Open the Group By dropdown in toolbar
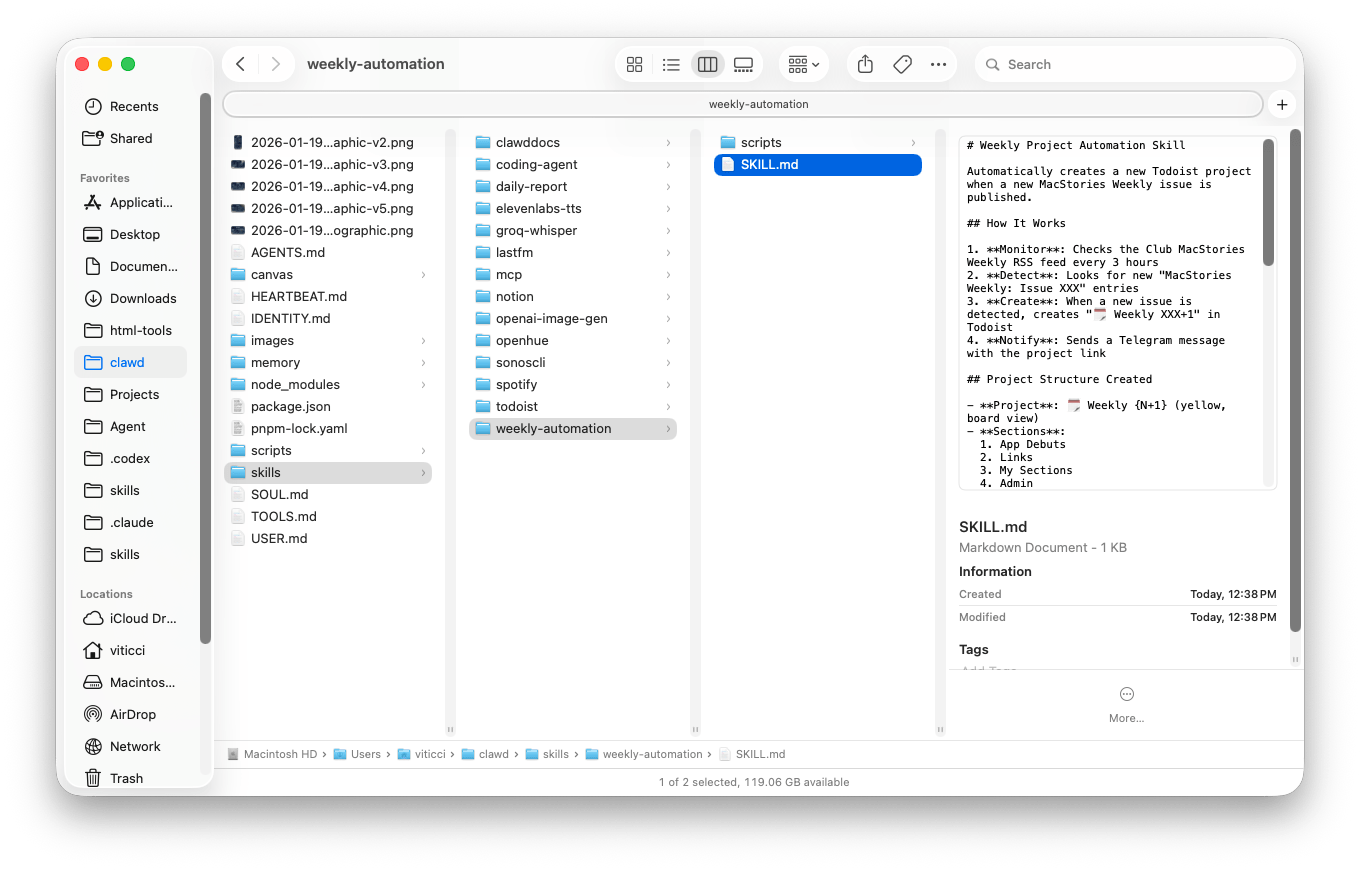This screenshot has width=1360, height=870. click(803, 64)
